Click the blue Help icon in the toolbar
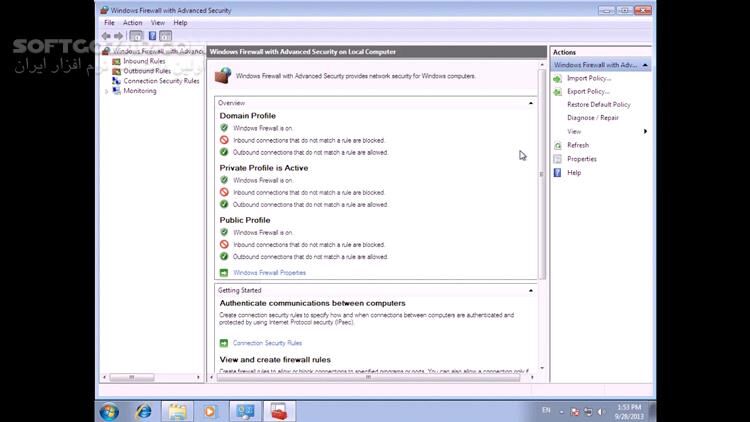 point(153,35)
